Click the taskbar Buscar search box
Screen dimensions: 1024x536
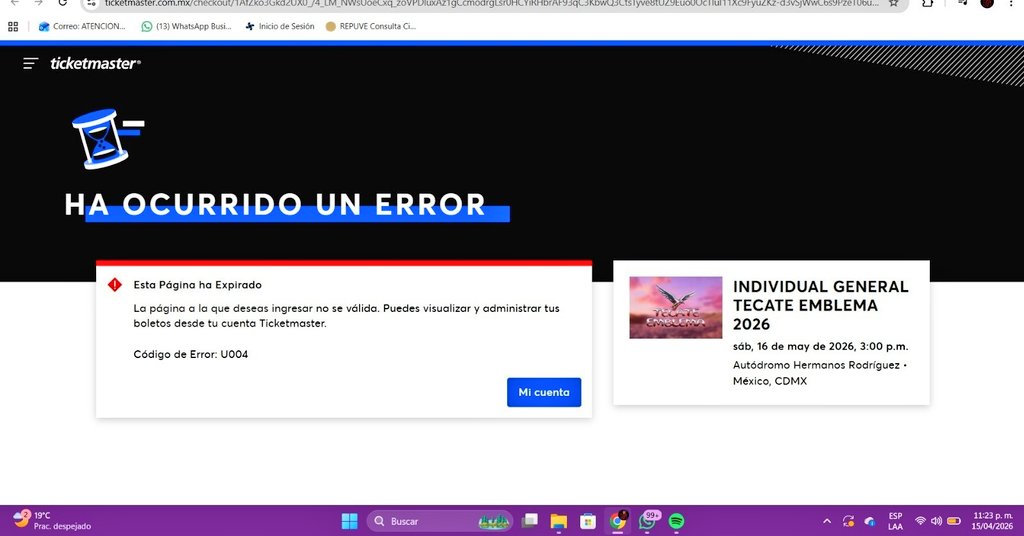440,521
